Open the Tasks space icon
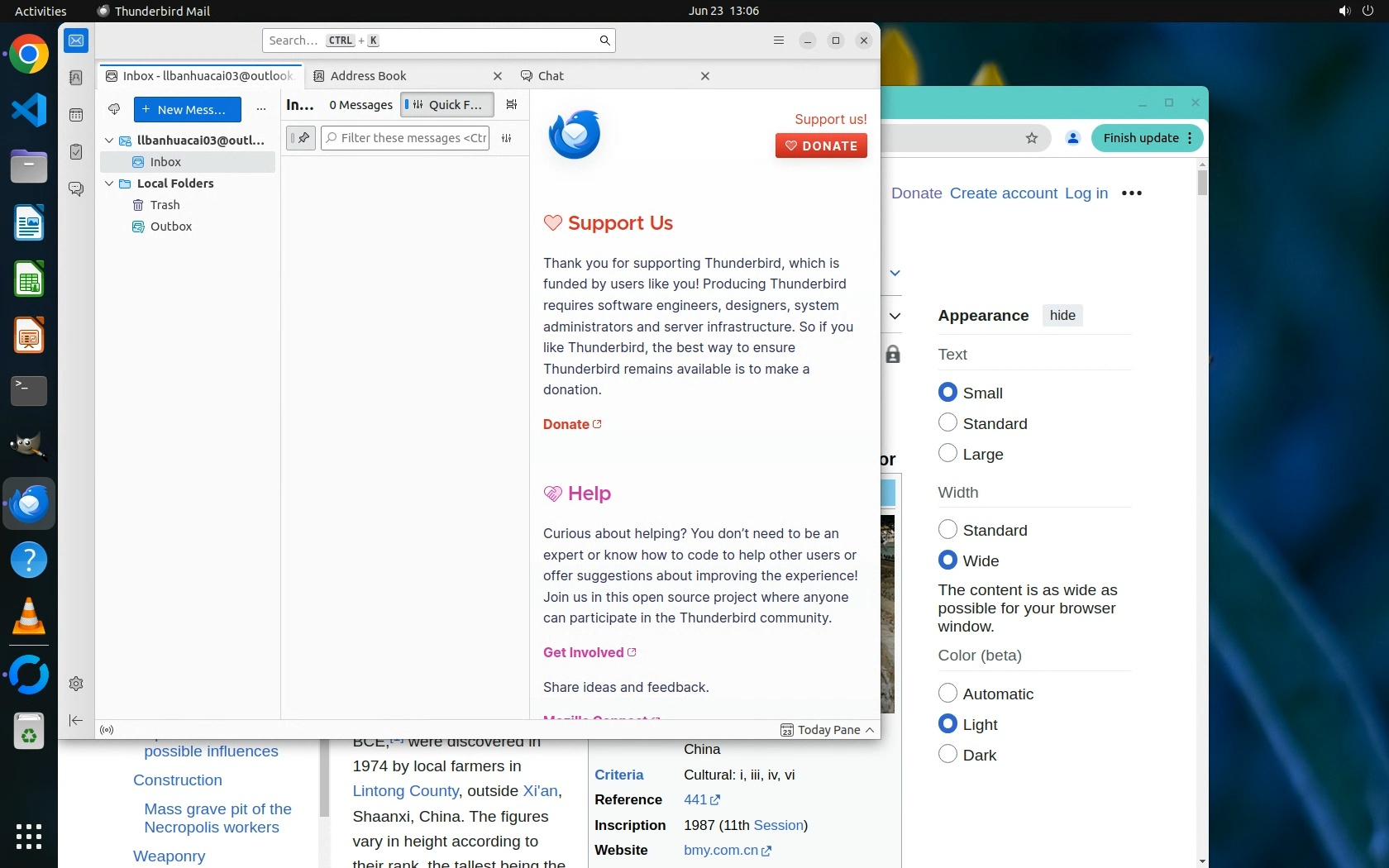Image resolution: width=1389 pixels, height=868 pixels. click(76, 152)
